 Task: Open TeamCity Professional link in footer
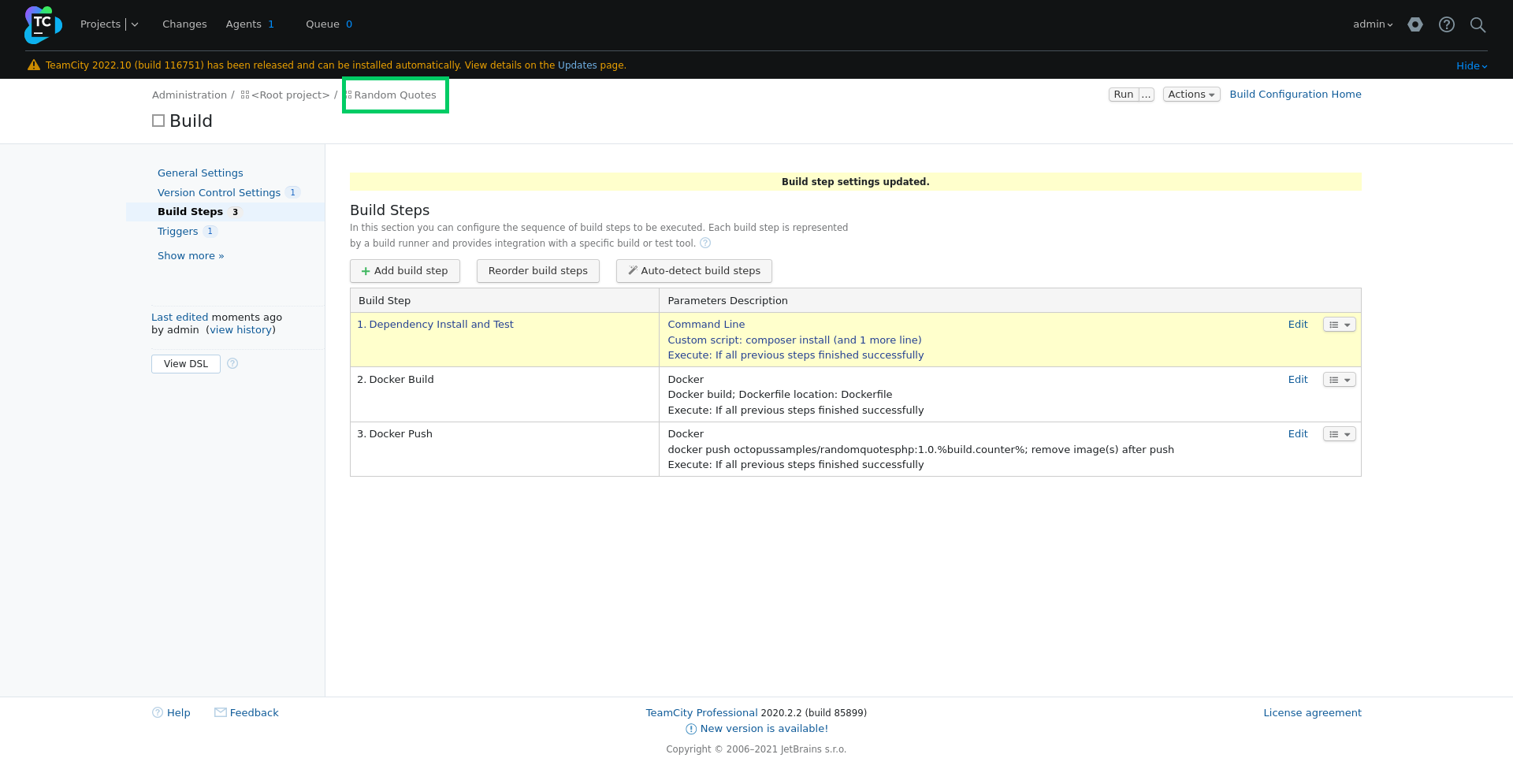tap(701, 713)
